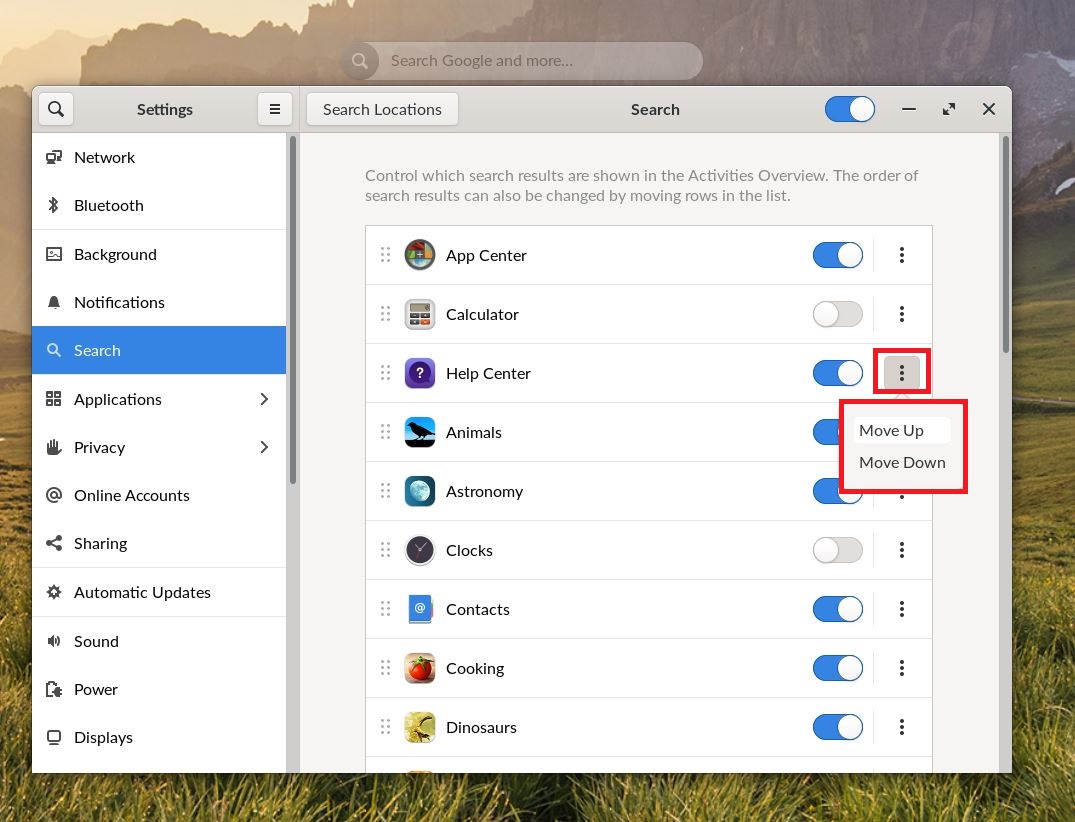Disable App Center search results

[838, 255]
